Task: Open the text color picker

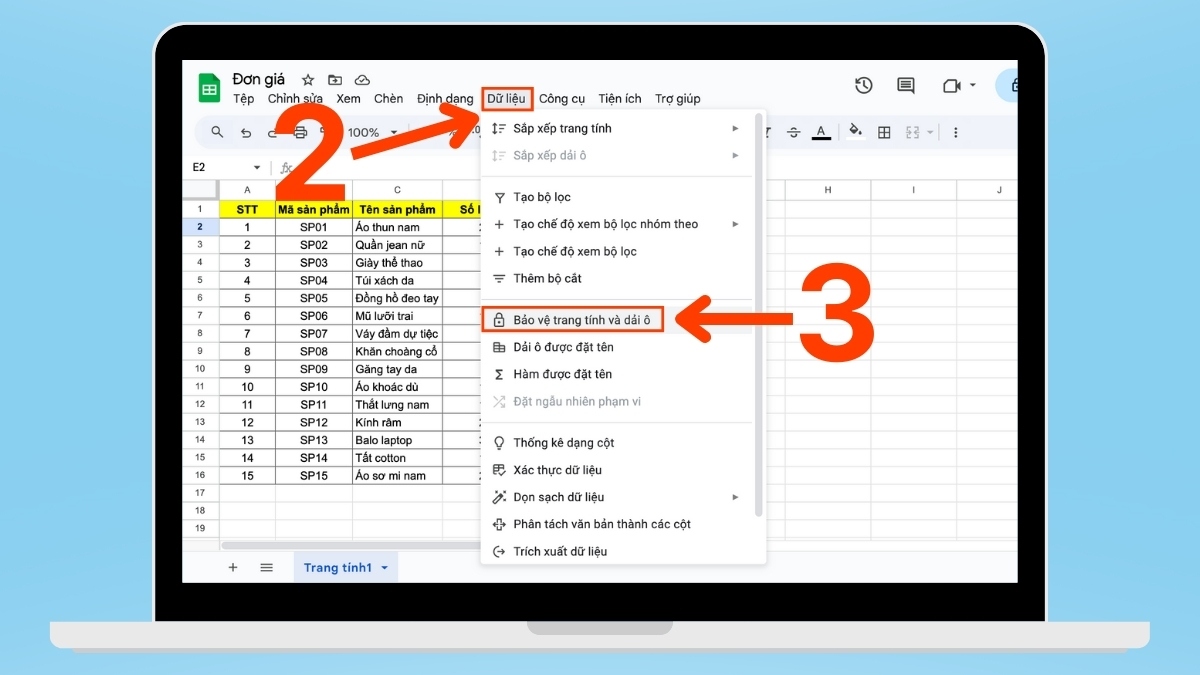Action: [821, 132]
